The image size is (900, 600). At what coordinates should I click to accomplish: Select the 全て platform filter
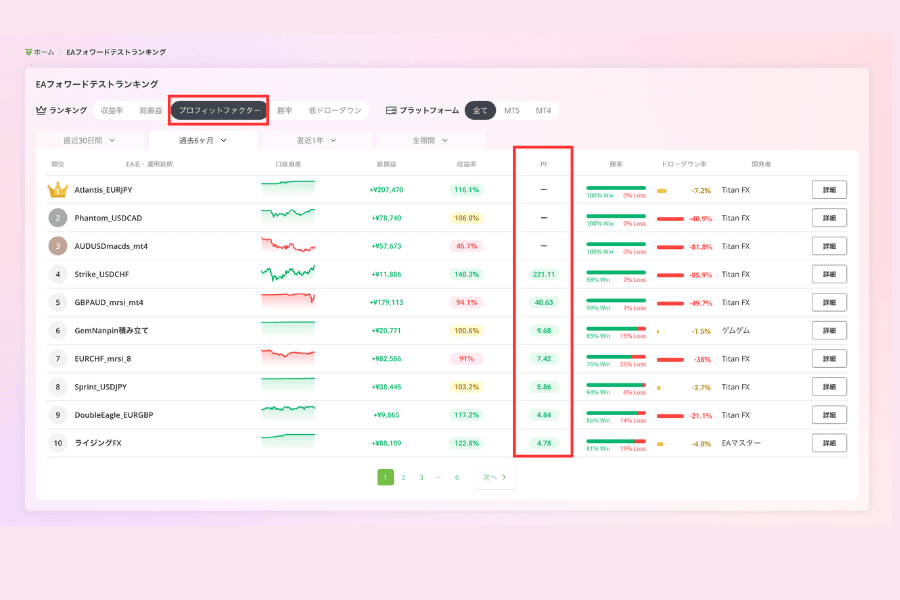click(x=480, y=110)
